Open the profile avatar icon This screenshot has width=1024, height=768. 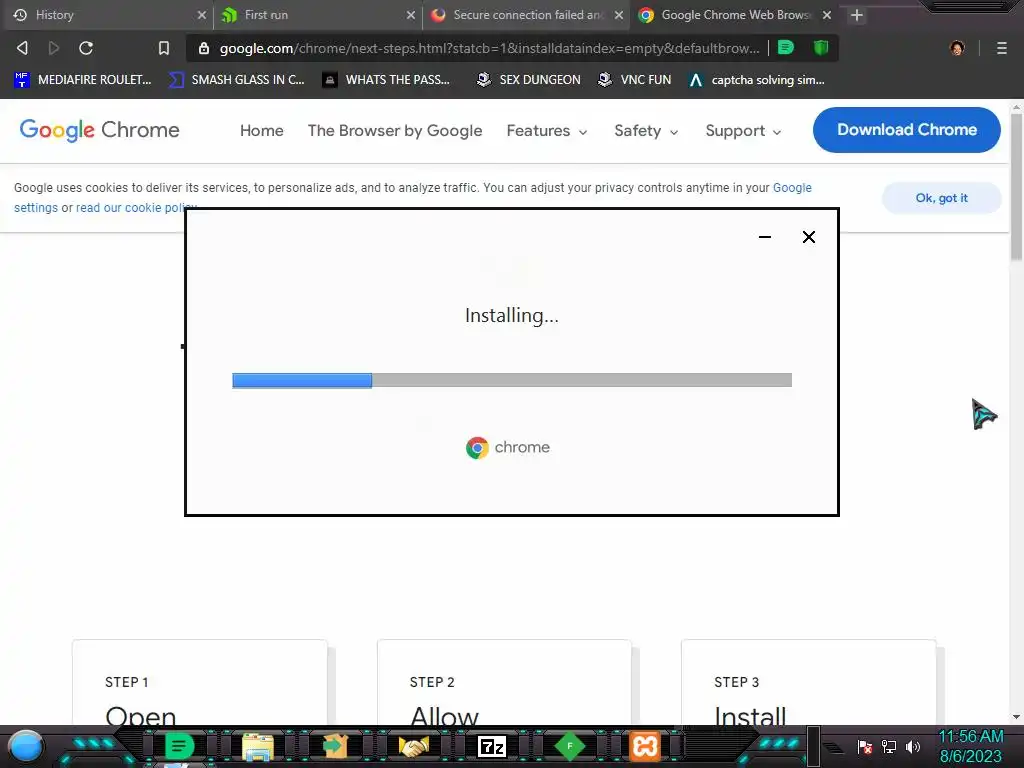click(957, 48)
